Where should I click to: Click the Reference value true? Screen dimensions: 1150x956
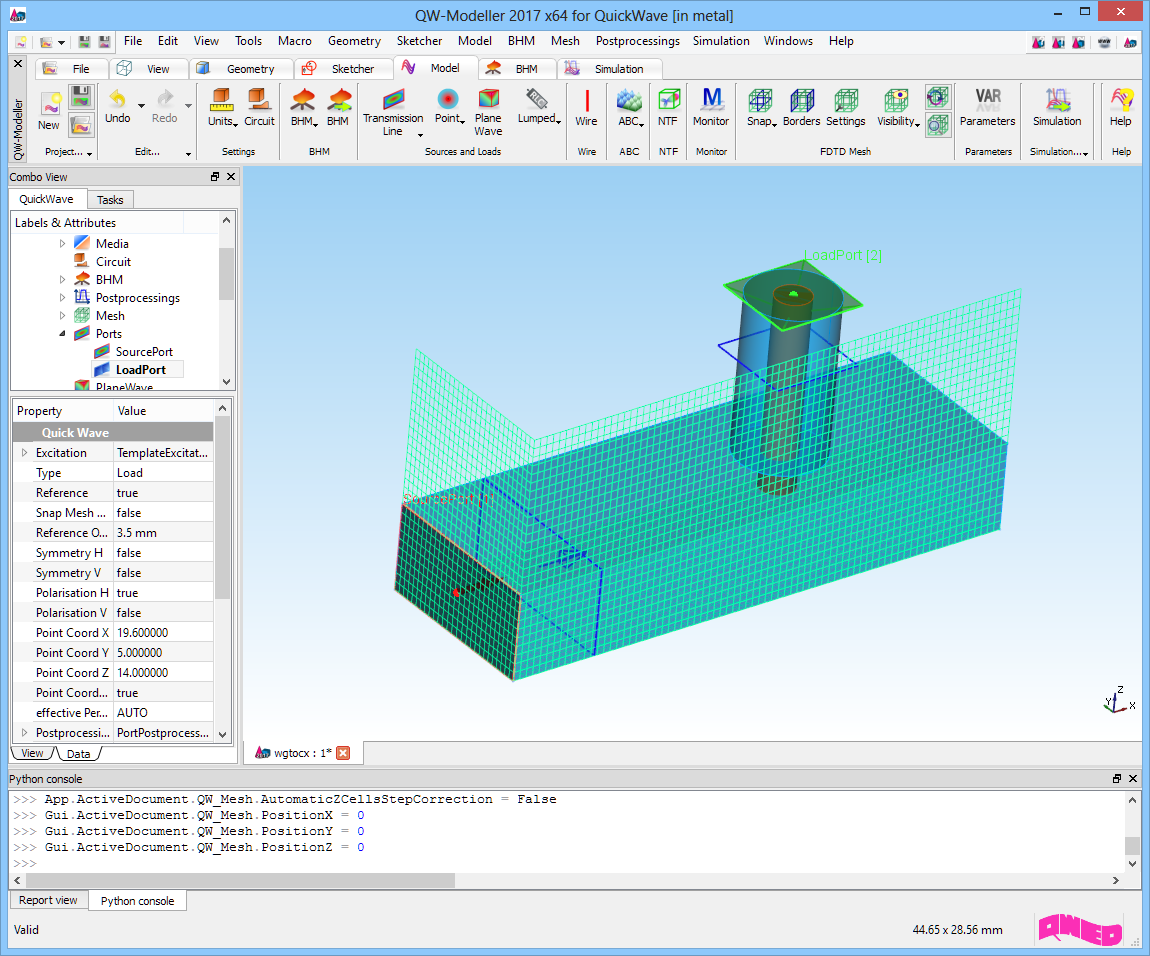pos(164,493)
